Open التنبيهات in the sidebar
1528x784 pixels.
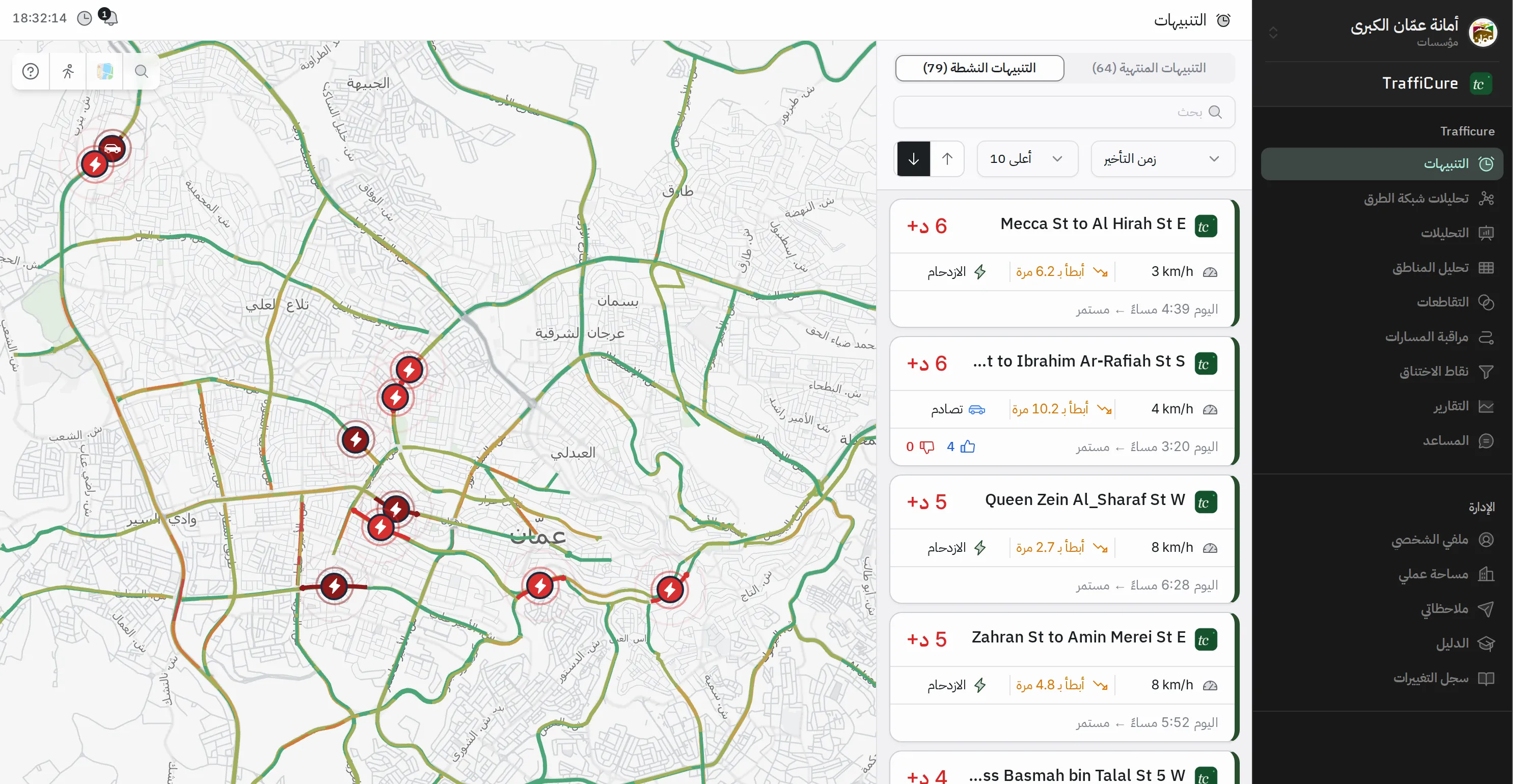pyautogui.click(x=1381, y=164)
